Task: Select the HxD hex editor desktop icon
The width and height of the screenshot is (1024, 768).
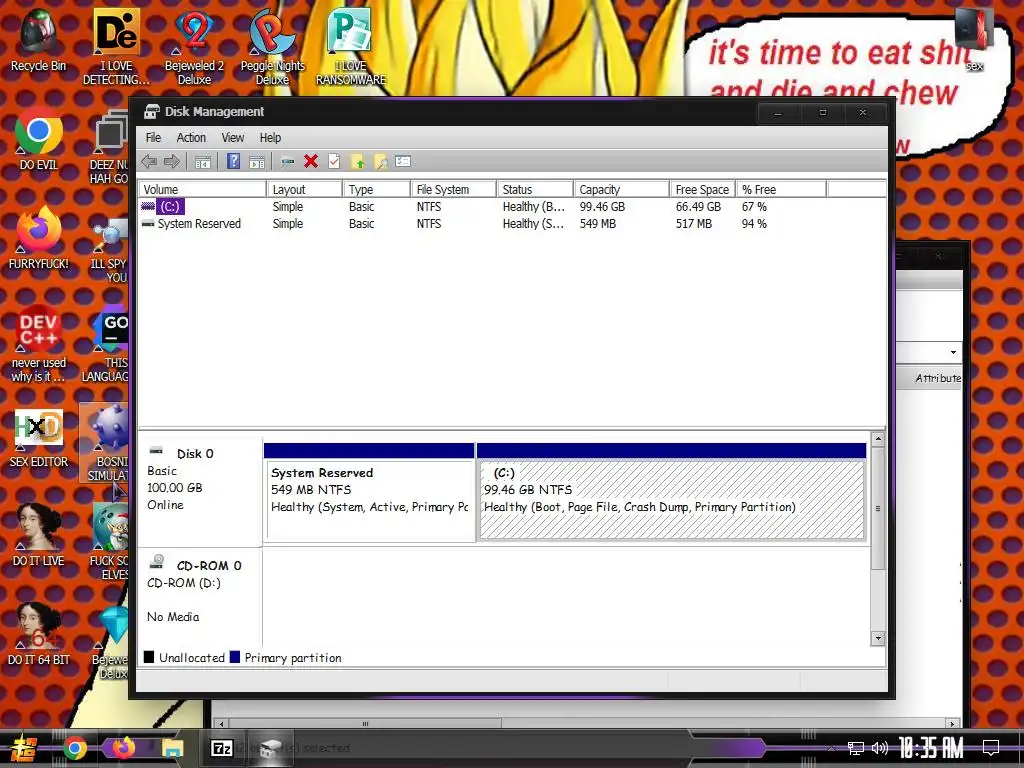Action: 39,438
